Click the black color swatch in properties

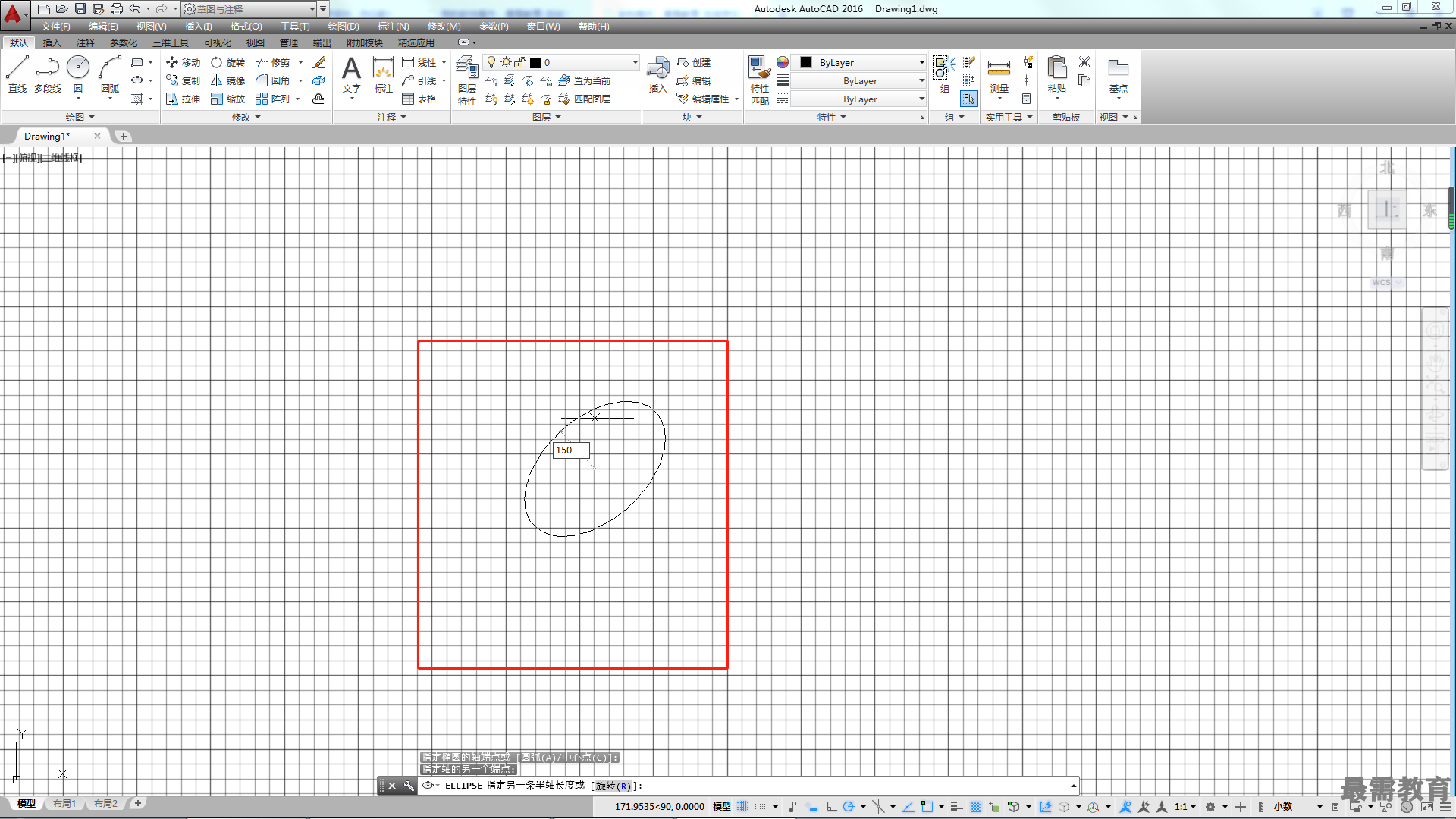(806, 62)
